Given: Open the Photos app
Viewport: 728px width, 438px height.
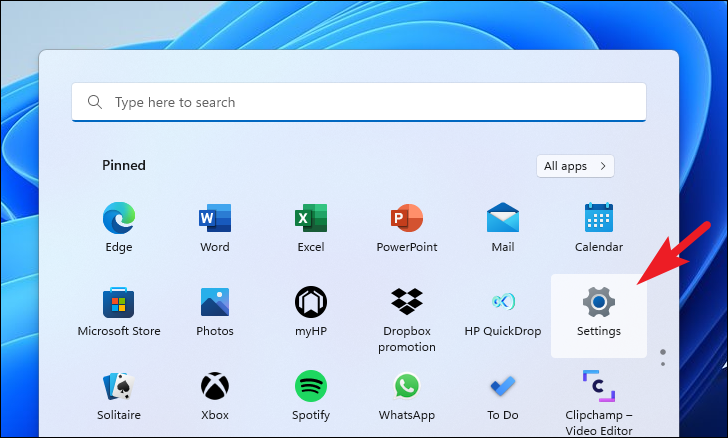Looking at the screenshot, I should [x=215, y=311].
